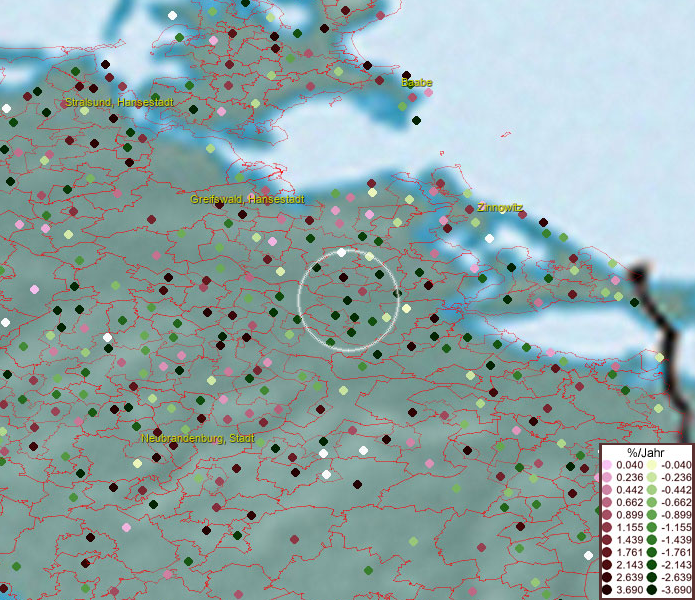Click the 2.143 legend value text
Image resolution: width=695 pixels, height=600 pixels.
click(x=630, y=565)
